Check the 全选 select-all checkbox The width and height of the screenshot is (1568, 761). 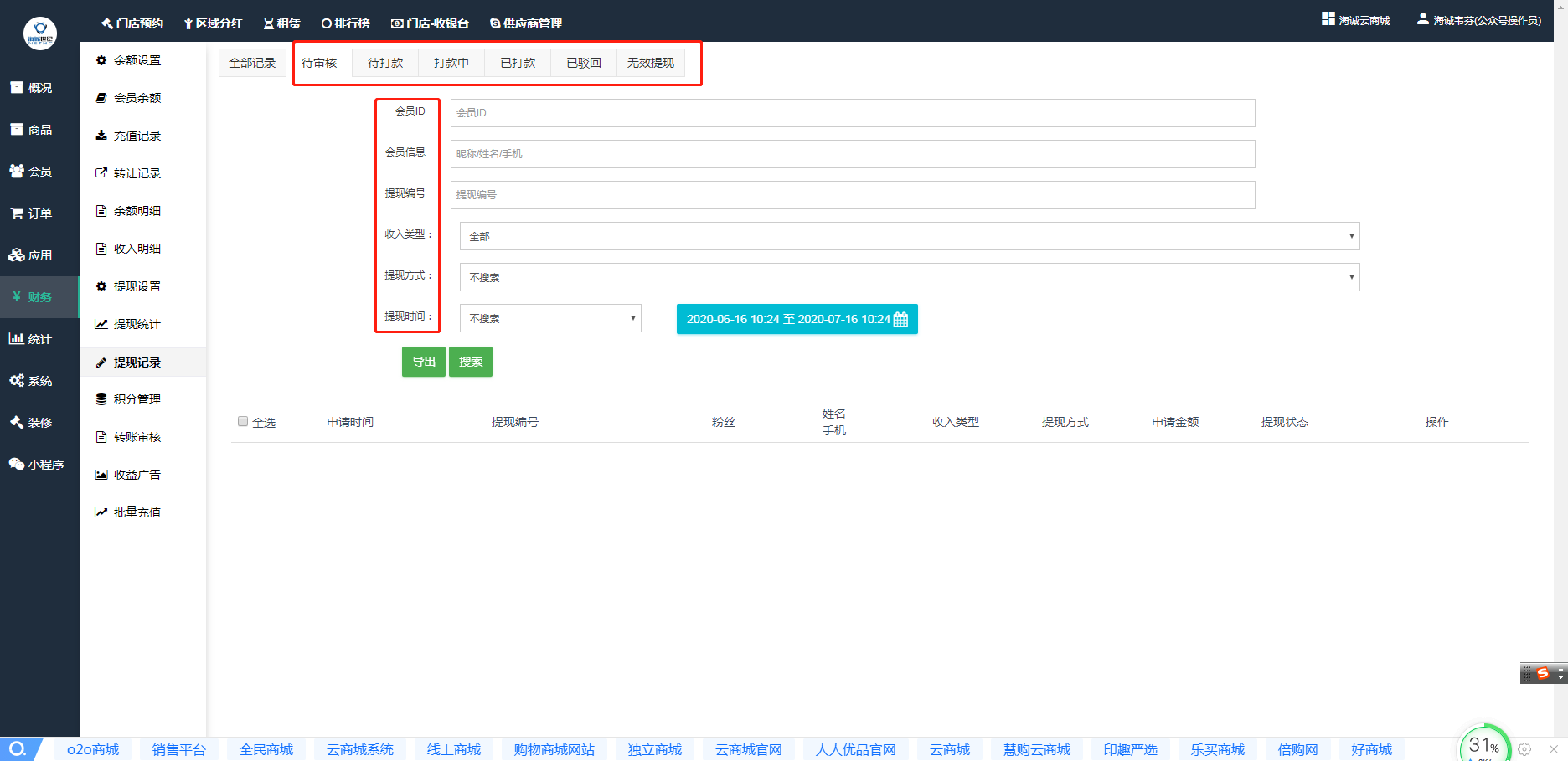[243, 421]
